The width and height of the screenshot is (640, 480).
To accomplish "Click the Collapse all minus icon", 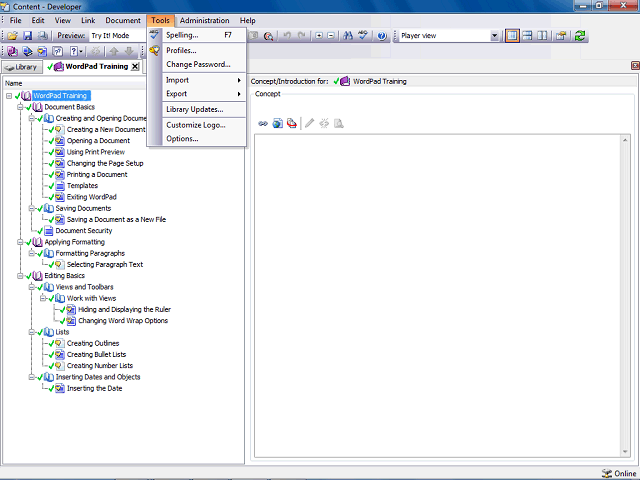I will (331, 36).
